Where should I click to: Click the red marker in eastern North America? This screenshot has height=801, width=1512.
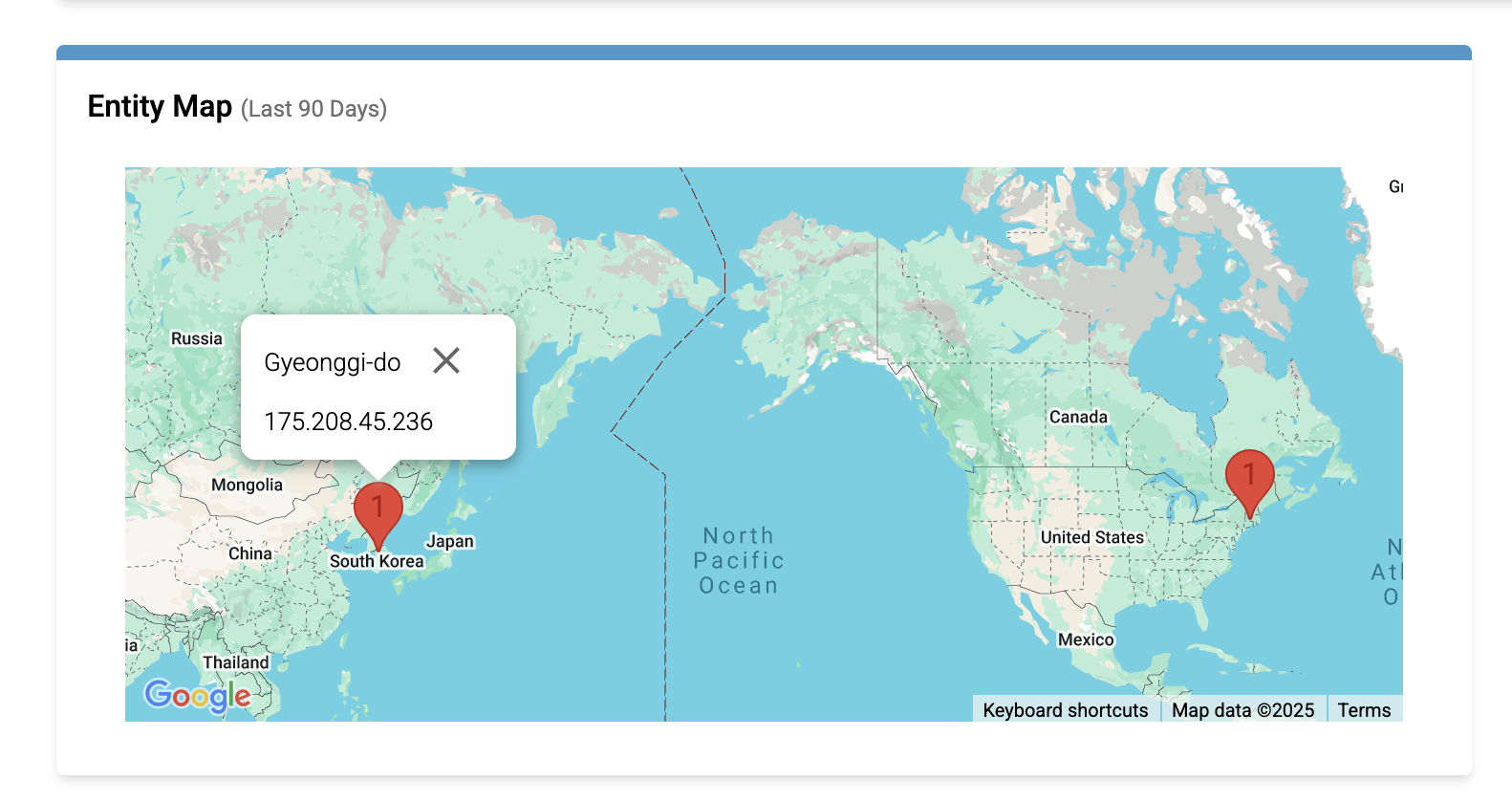pos(1249,477)
